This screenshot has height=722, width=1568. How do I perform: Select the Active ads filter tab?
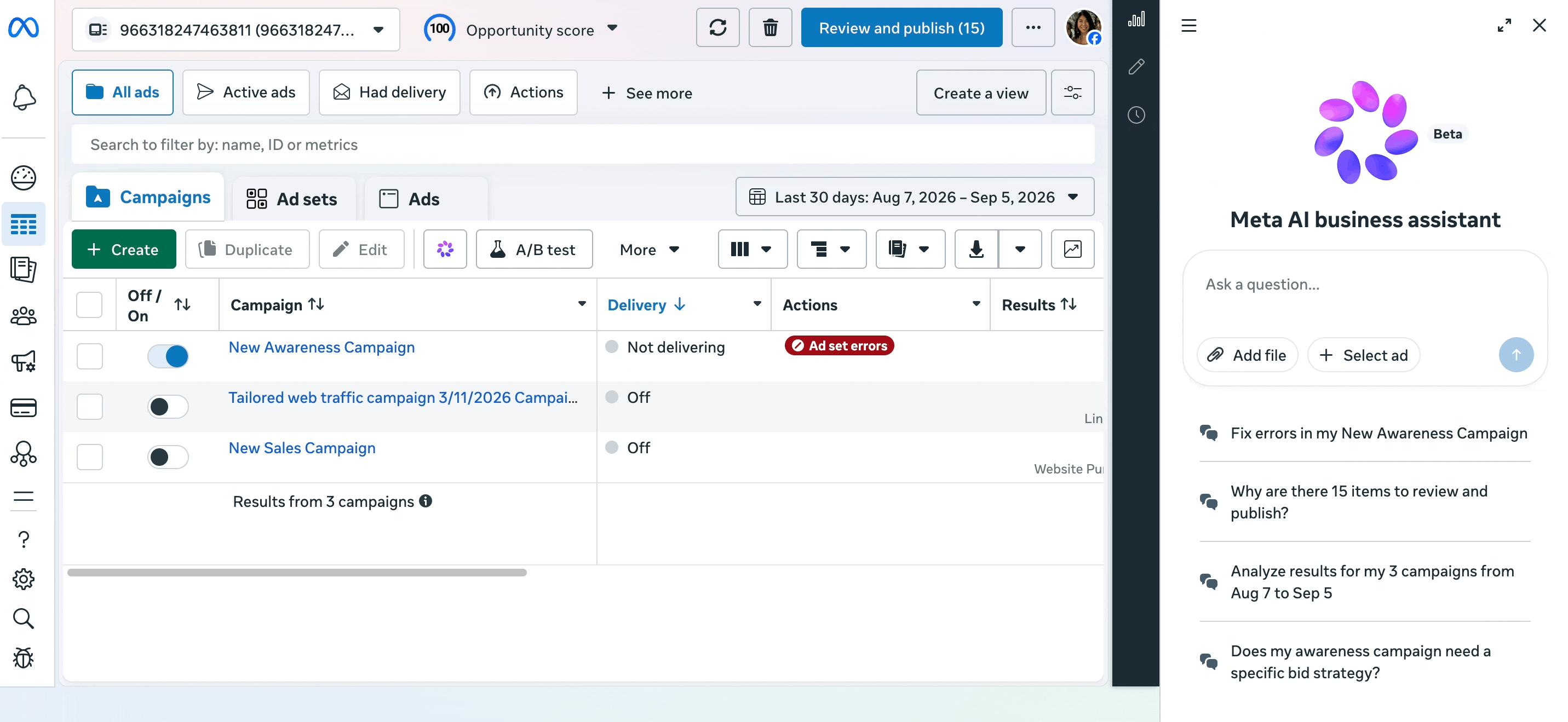point(246,93)
